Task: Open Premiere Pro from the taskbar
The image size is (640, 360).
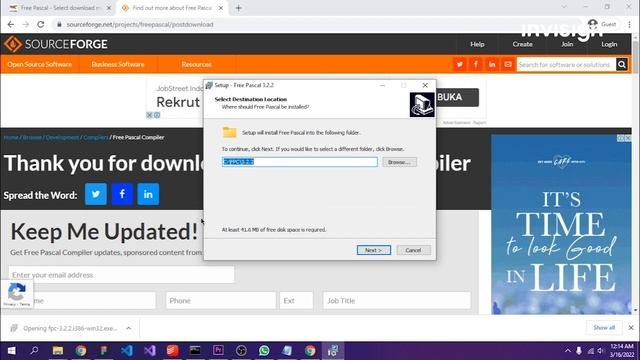Action: 218,351
